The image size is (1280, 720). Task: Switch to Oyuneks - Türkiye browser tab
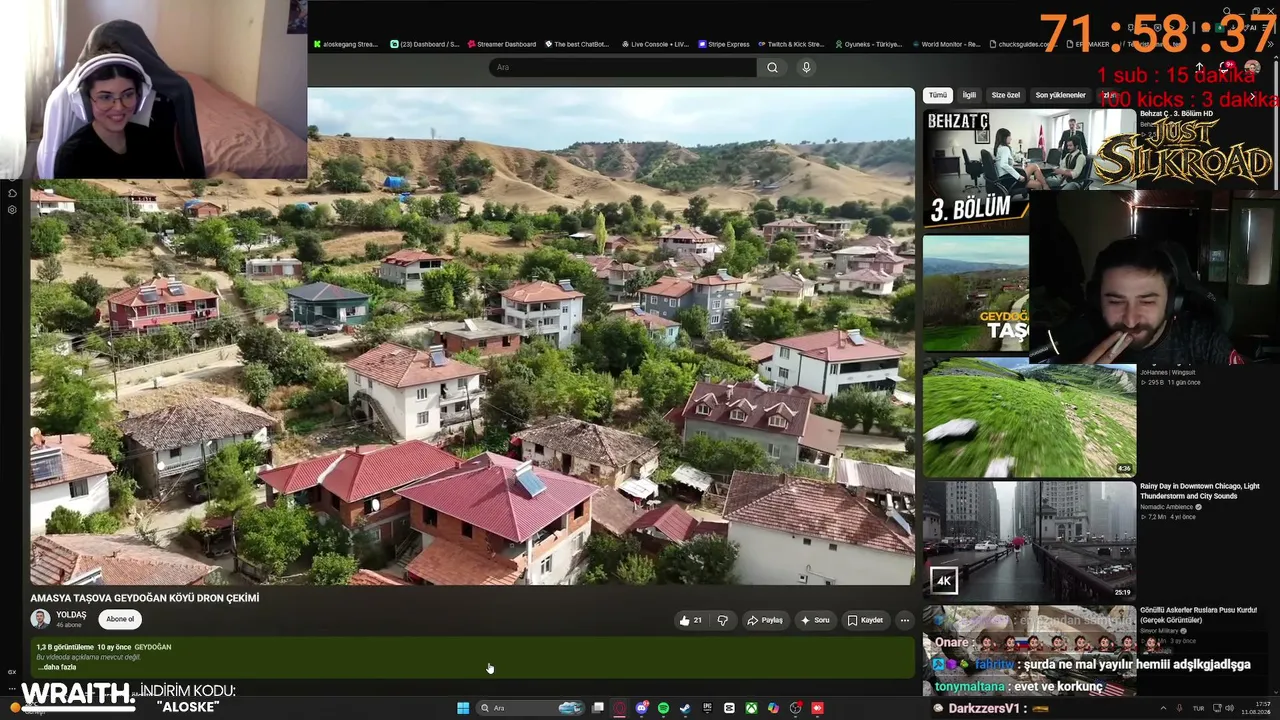[x=868, y=44]
